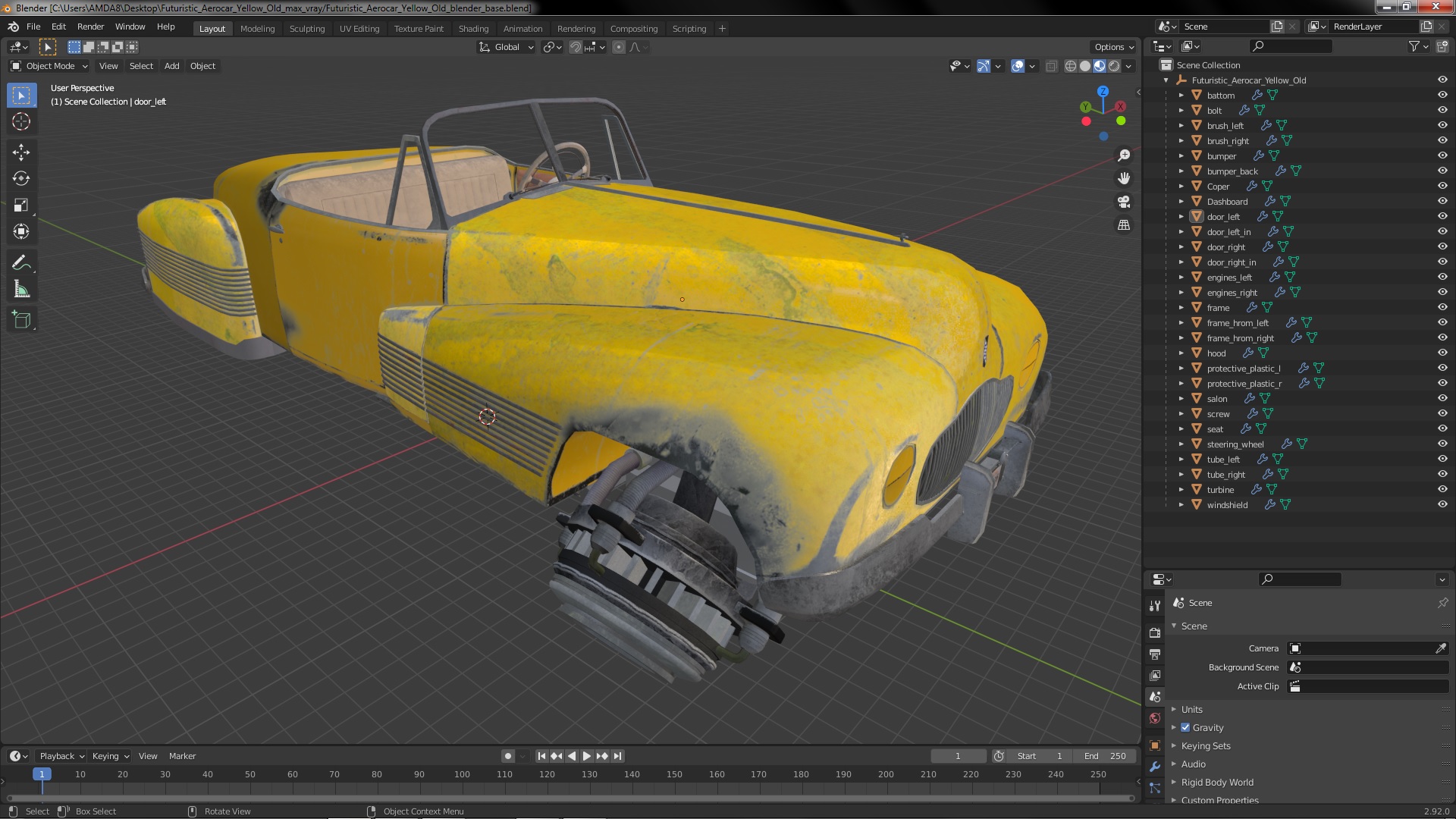Hide the battom object in viewport
This screenshot has height=819, width=1456.
point(1442,96)
